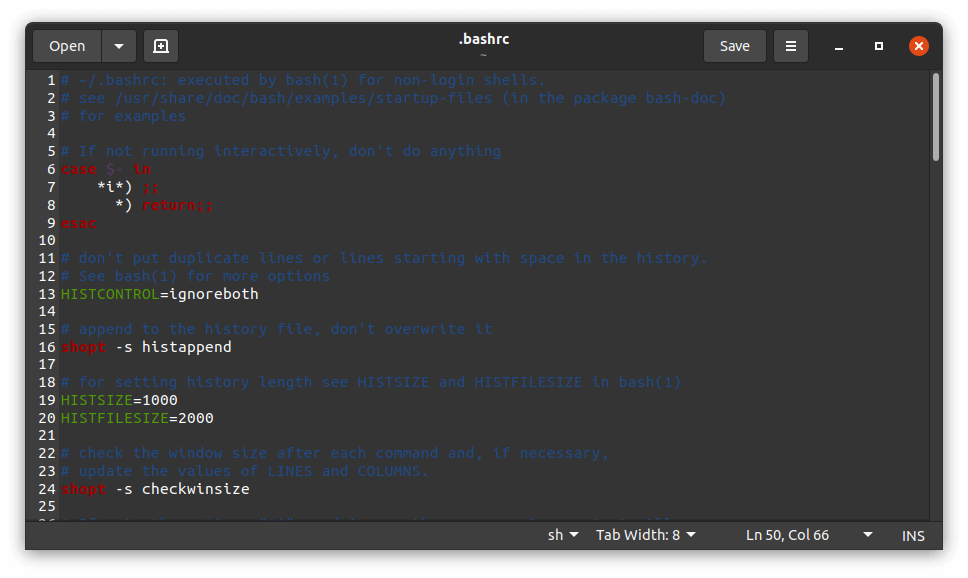
Task: Click the '.bashrc' title in the header bar
Action: (x=484, y=38)
